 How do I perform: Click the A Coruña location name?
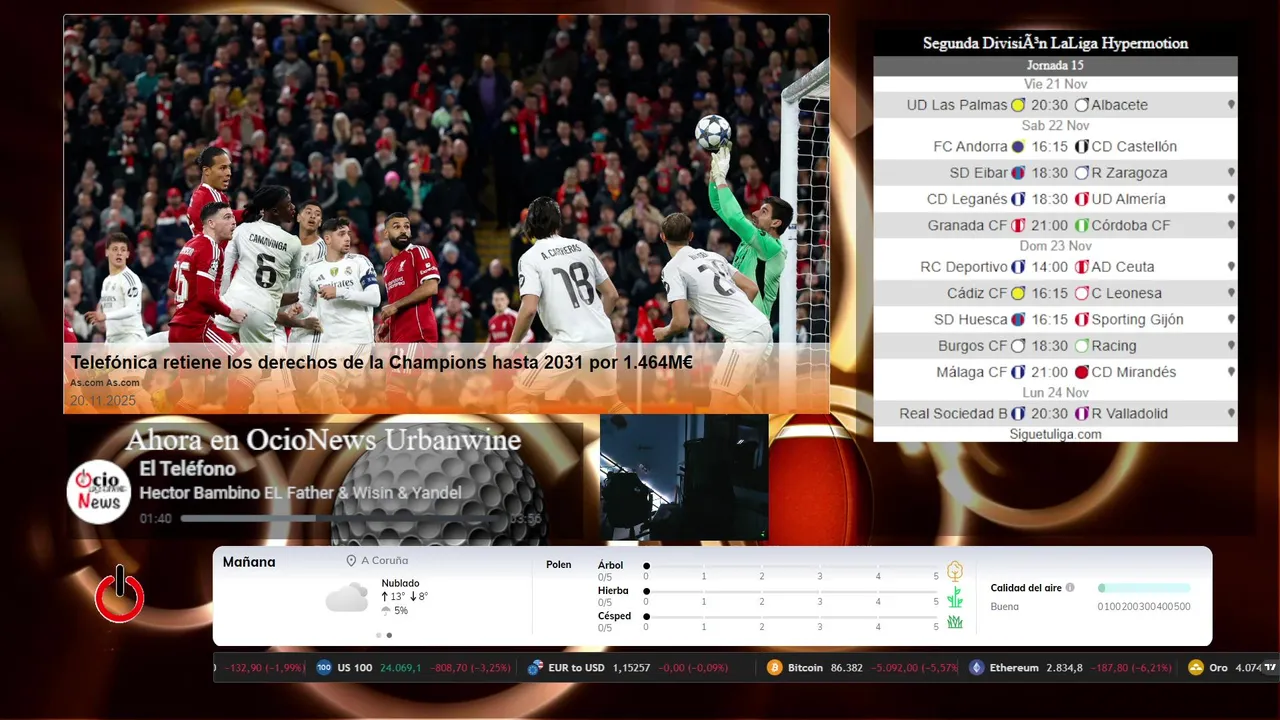[385, 561]
